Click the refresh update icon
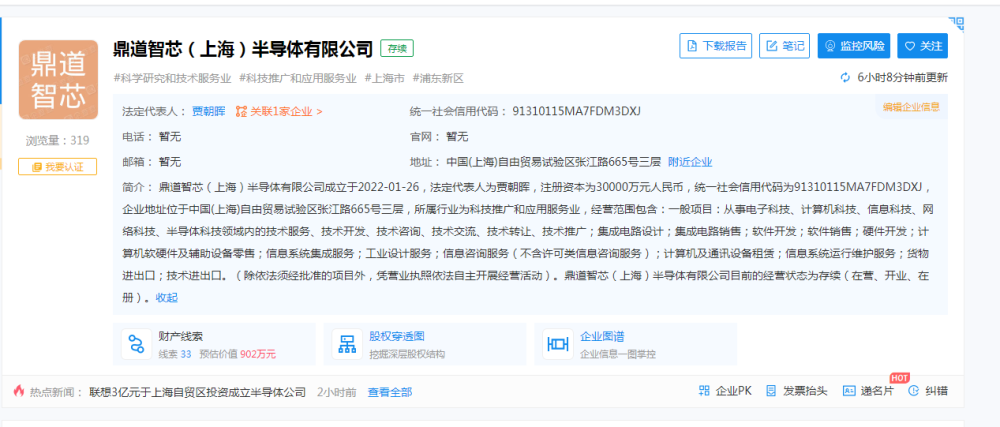Viewport: 1000px width, 427px height. point(846,78)
